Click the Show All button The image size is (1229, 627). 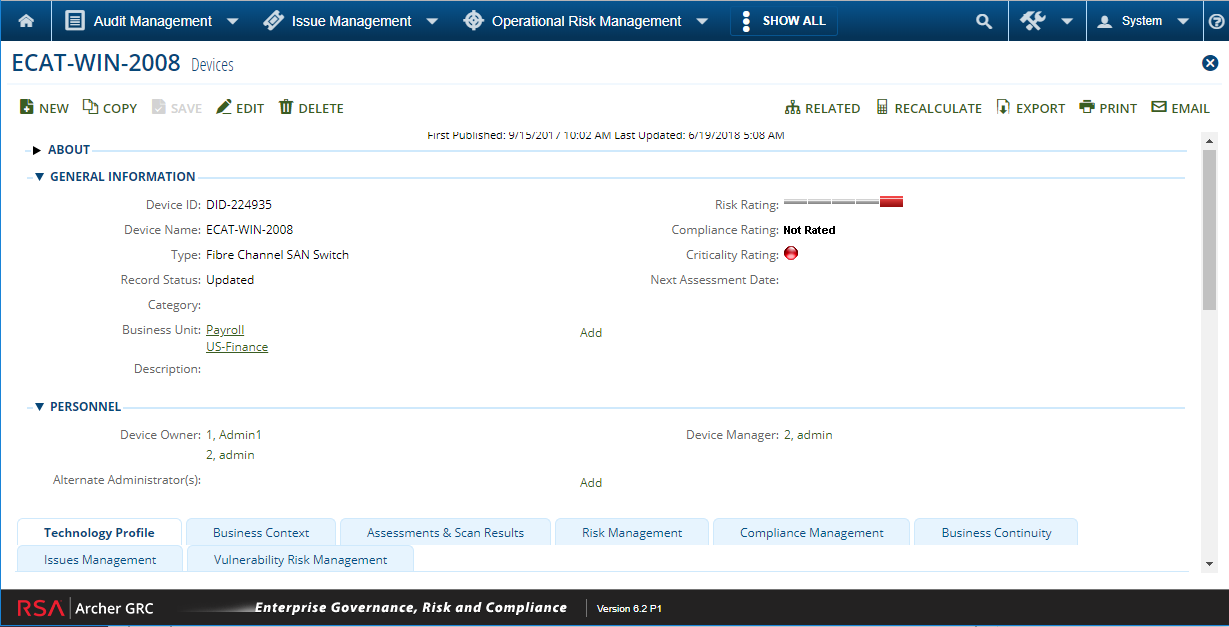783,21
